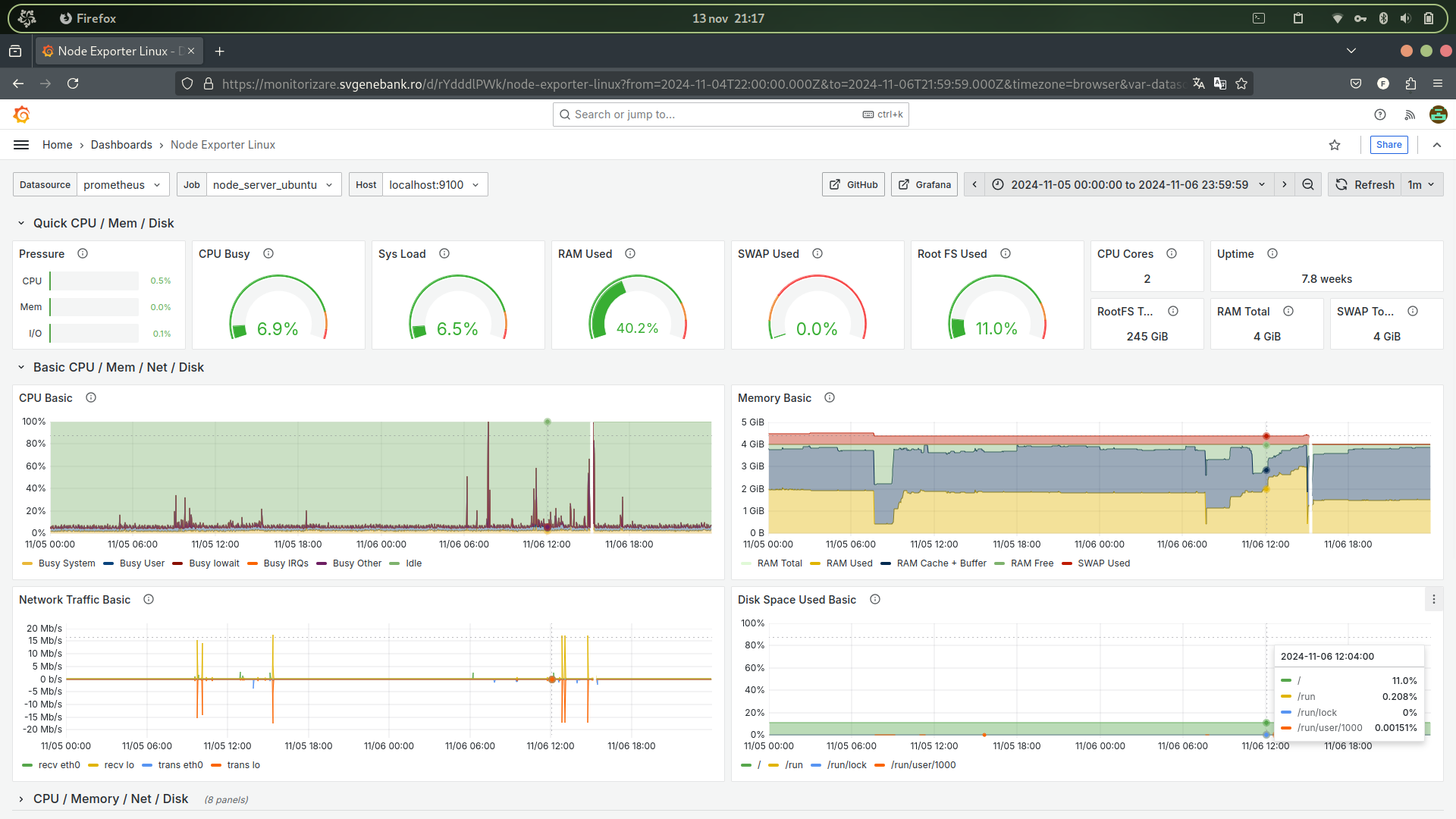The width and height of the screenshot is (1456, 819).
Task: Close the Node Exporter Linux tab
Action: pyautogui.click(x=191, y=51)
